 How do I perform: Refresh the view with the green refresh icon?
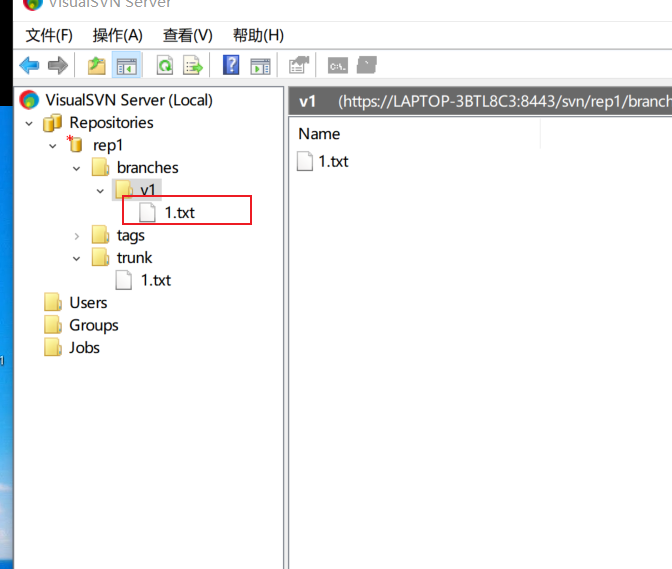[165, 66]
